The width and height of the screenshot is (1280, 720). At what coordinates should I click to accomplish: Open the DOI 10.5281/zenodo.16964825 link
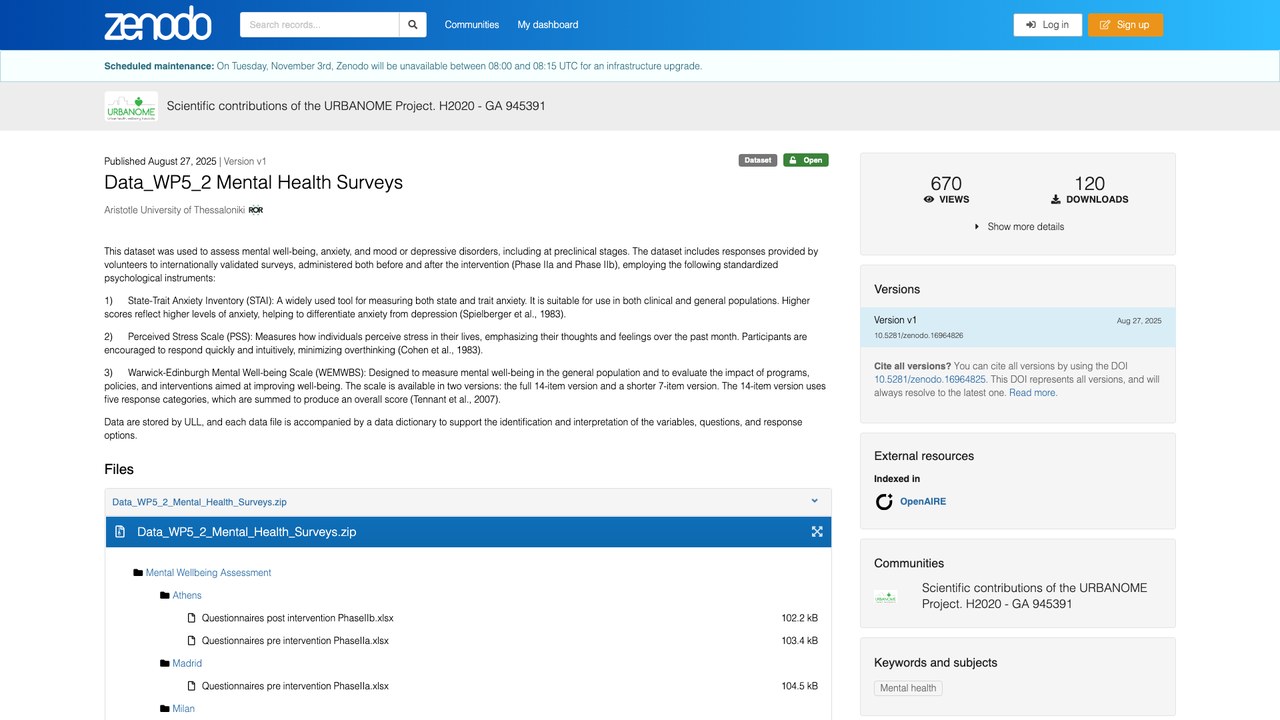[x=930, y=380]
